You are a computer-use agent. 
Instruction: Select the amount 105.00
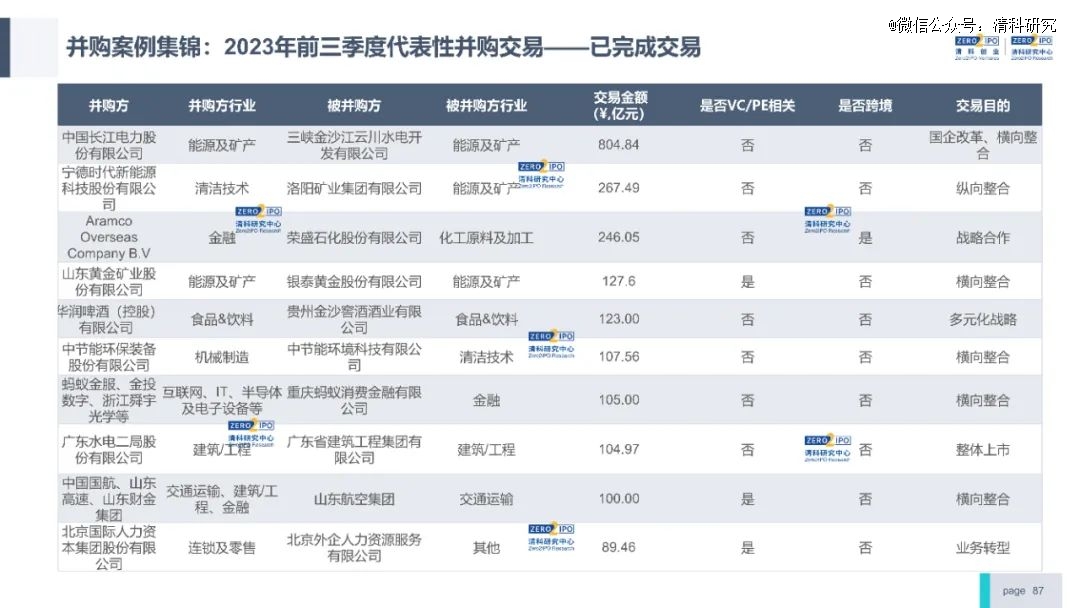click(x=619, y=399)
